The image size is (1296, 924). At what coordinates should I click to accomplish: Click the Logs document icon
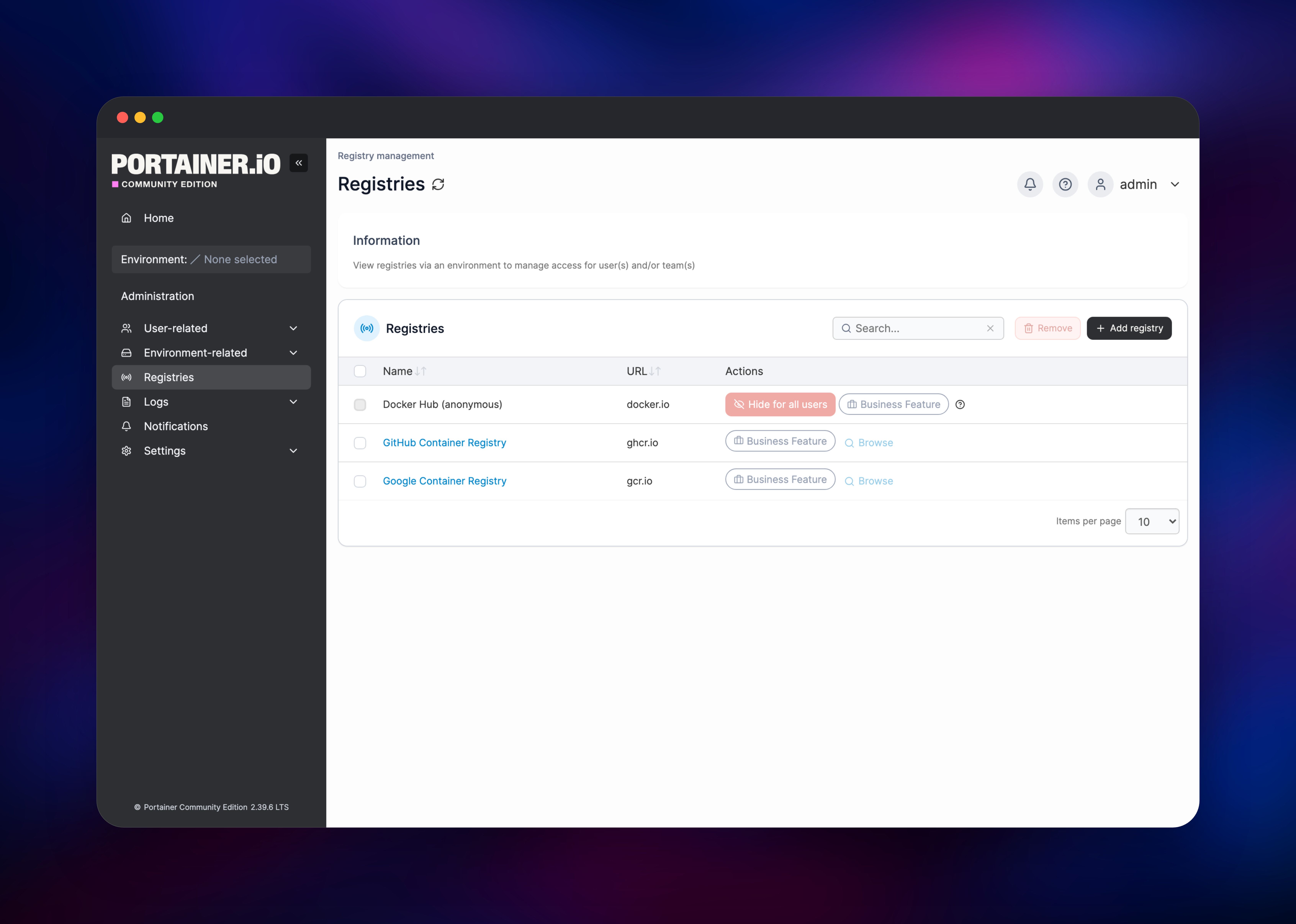(x=126, y=402)
